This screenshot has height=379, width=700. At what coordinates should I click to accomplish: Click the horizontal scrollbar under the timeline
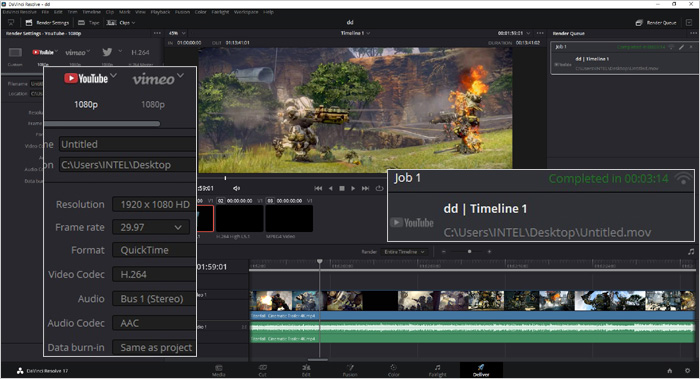coord(318,359)
